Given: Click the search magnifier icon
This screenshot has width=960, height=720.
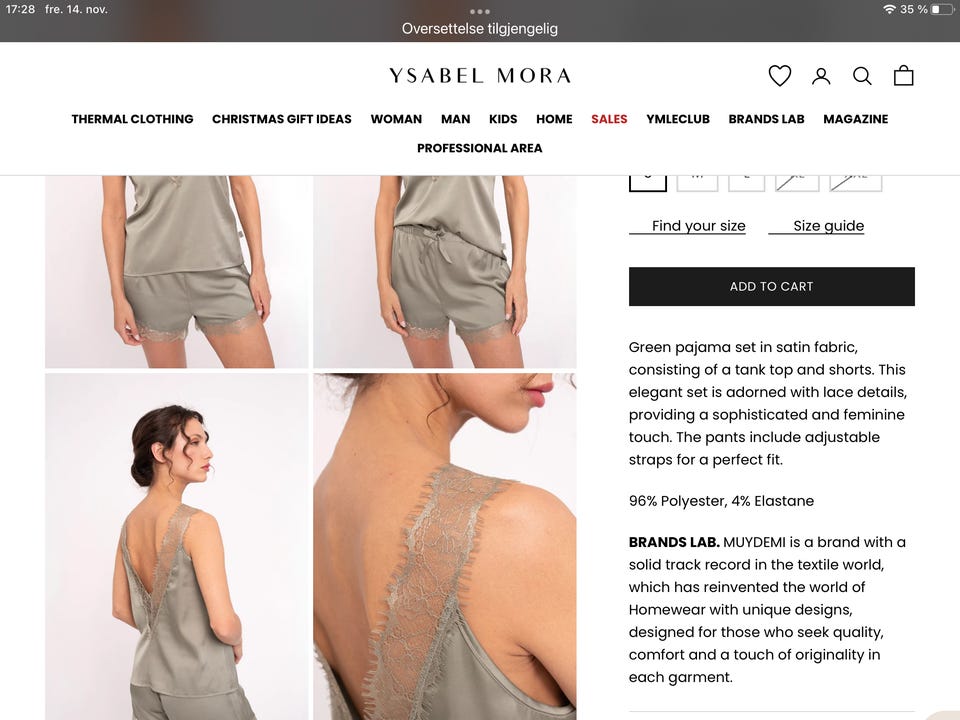Looking at the screenshot, I should [x=862, y=76].
